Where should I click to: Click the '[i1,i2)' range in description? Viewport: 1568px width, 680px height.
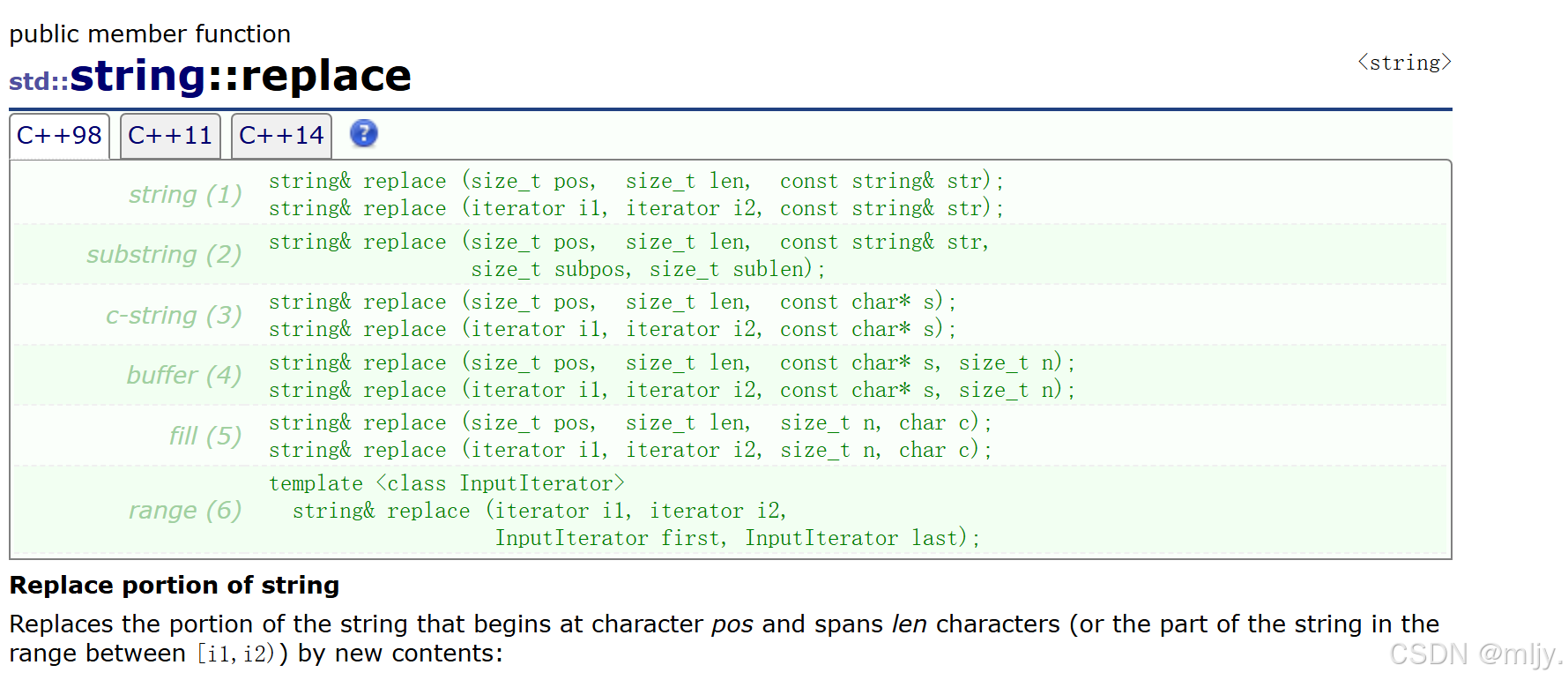point(237,654)
